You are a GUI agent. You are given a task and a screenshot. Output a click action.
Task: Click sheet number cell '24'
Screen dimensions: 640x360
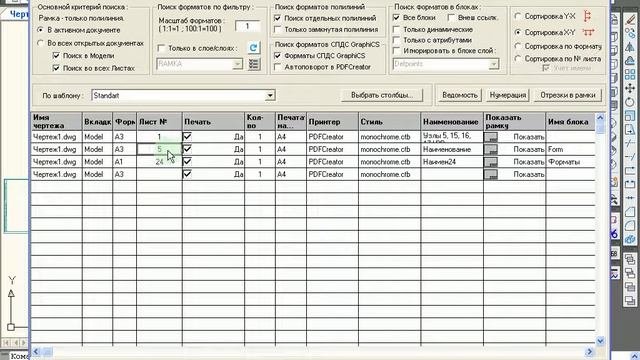159,162
